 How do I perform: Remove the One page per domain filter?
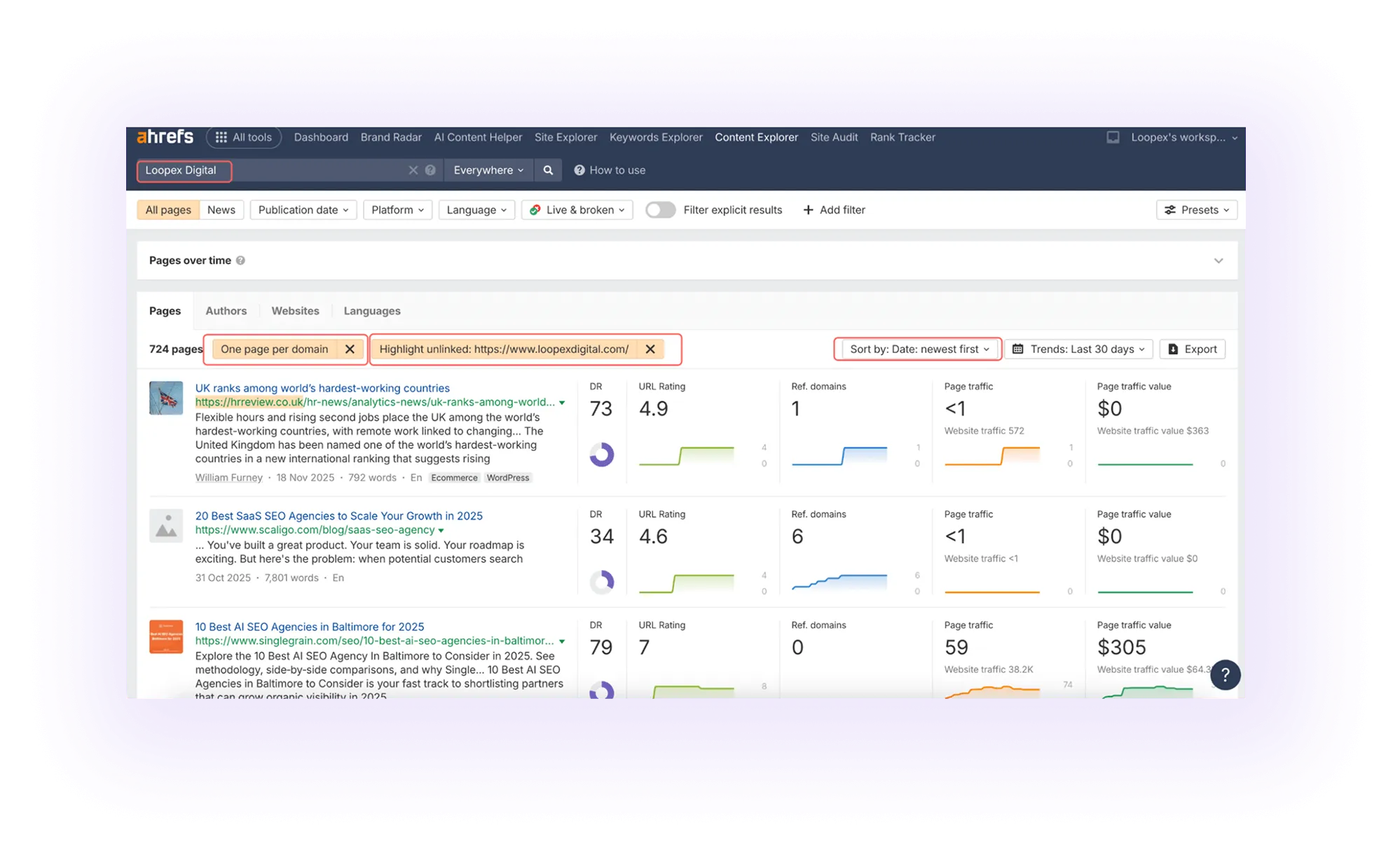[x=350, y=349]
